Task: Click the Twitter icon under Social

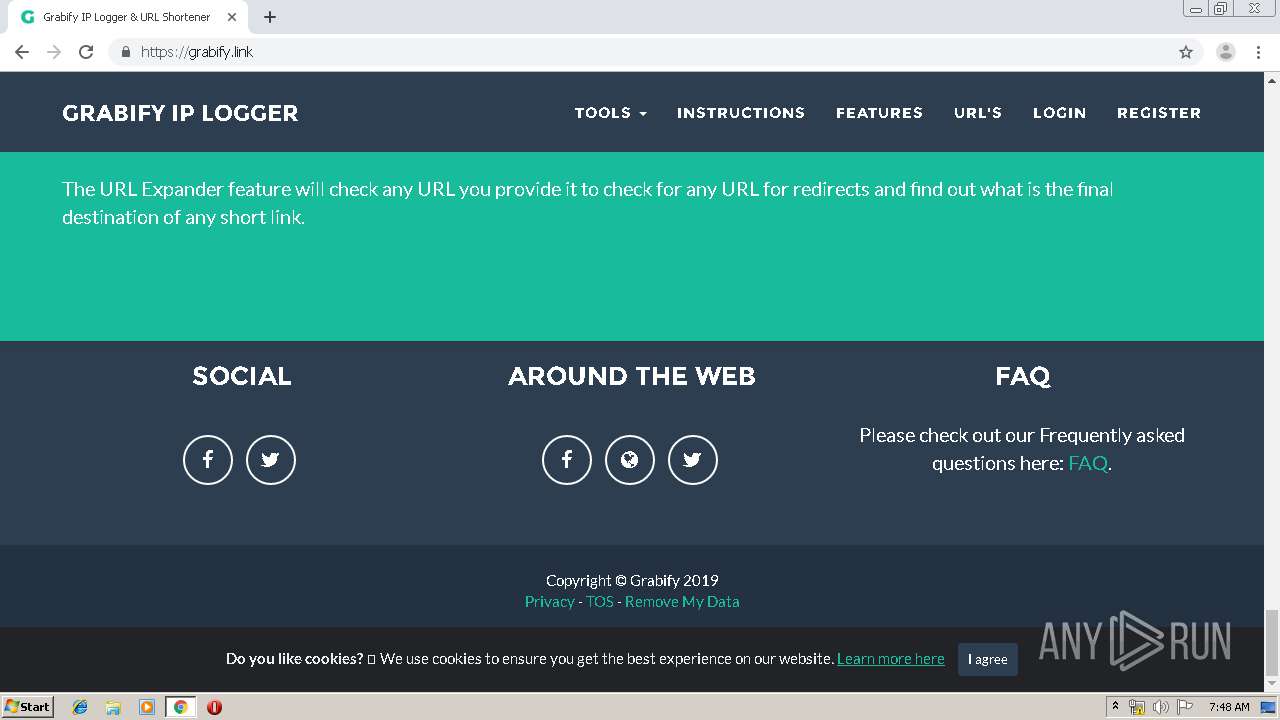Action: coord(271,460)
